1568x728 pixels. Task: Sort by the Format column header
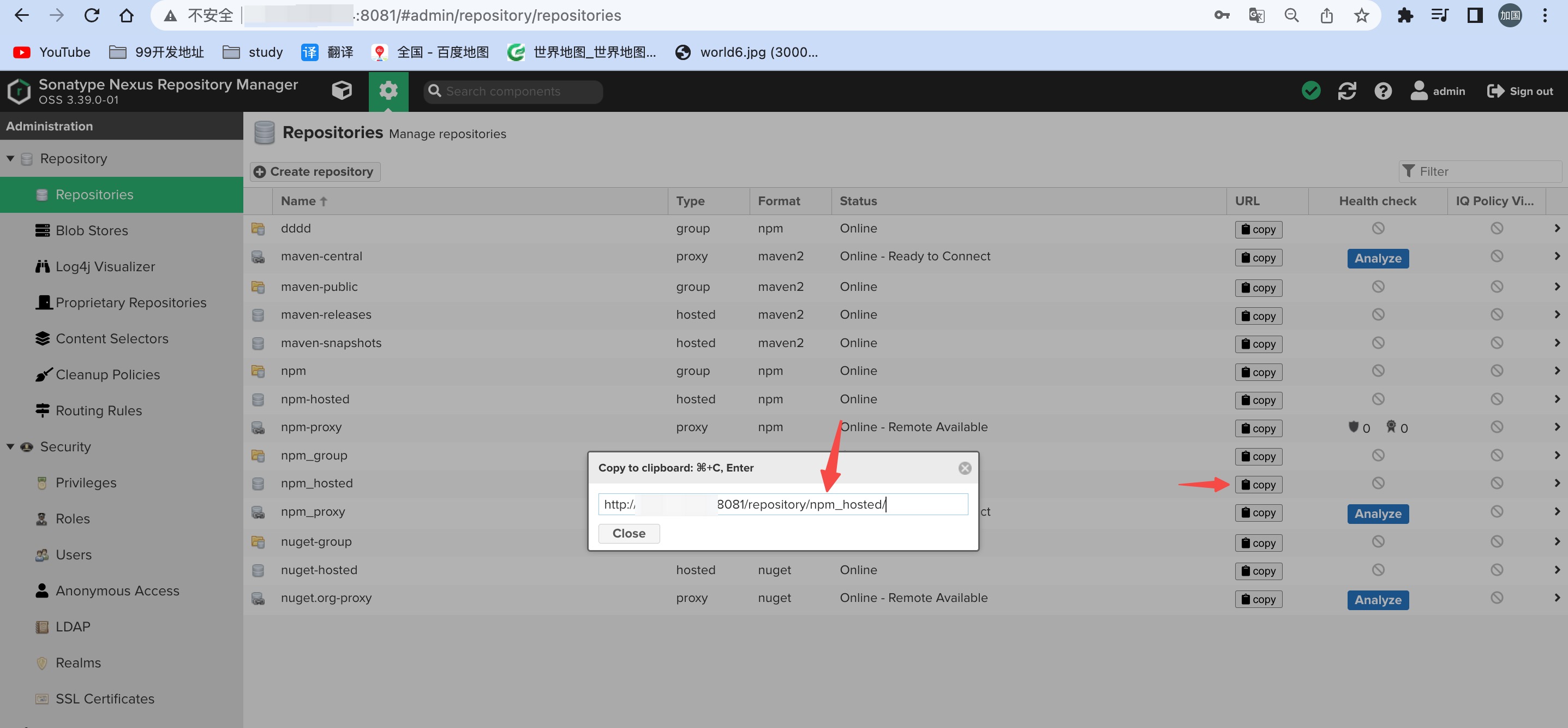790,201
